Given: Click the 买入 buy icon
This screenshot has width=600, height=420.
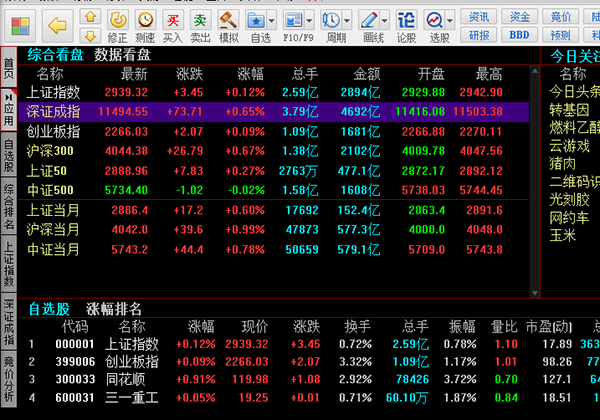Looking at the screenshot, I should [x=173, y=19].
